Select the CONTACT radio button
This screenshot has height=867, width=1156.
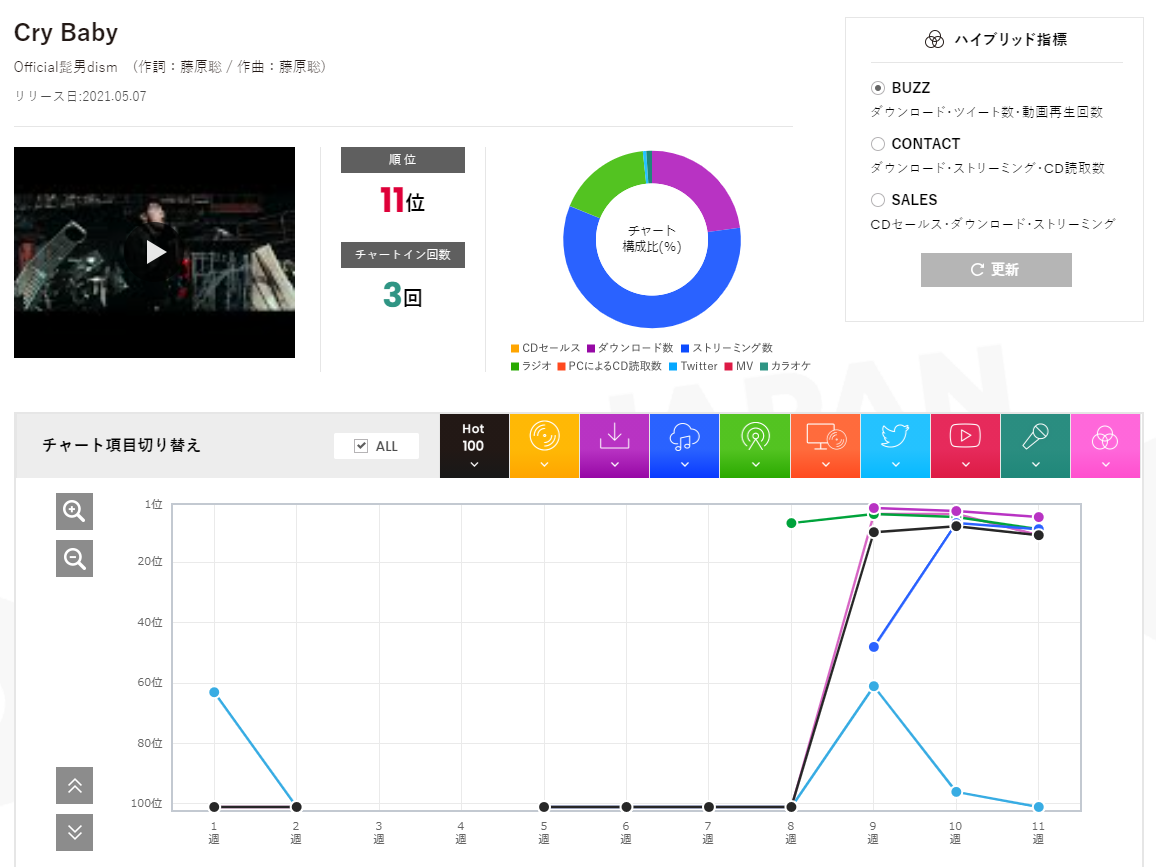(877, 144)
